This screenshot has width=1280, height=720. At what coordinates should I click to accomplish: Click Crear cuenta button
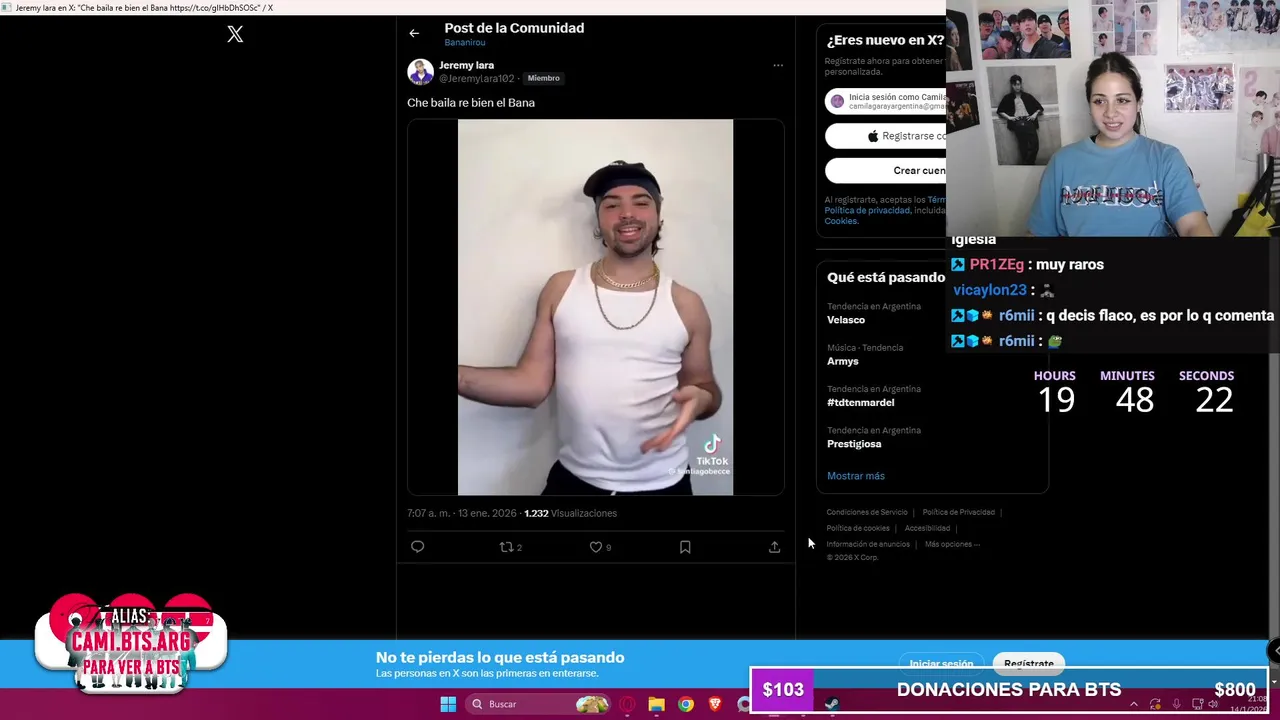point(886,170)
